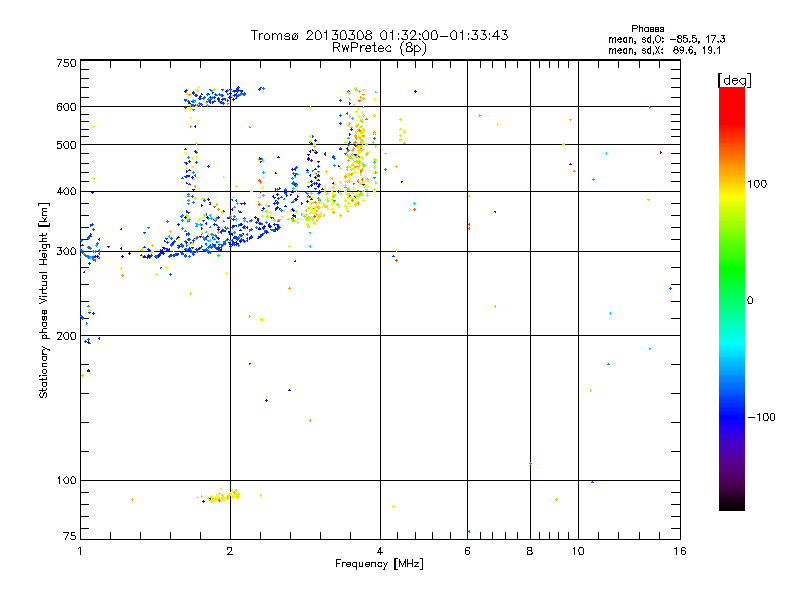The image size is (800, 600).
Task: Click the colorbar tick label '-100'
Action: click(x=761, y=417)
